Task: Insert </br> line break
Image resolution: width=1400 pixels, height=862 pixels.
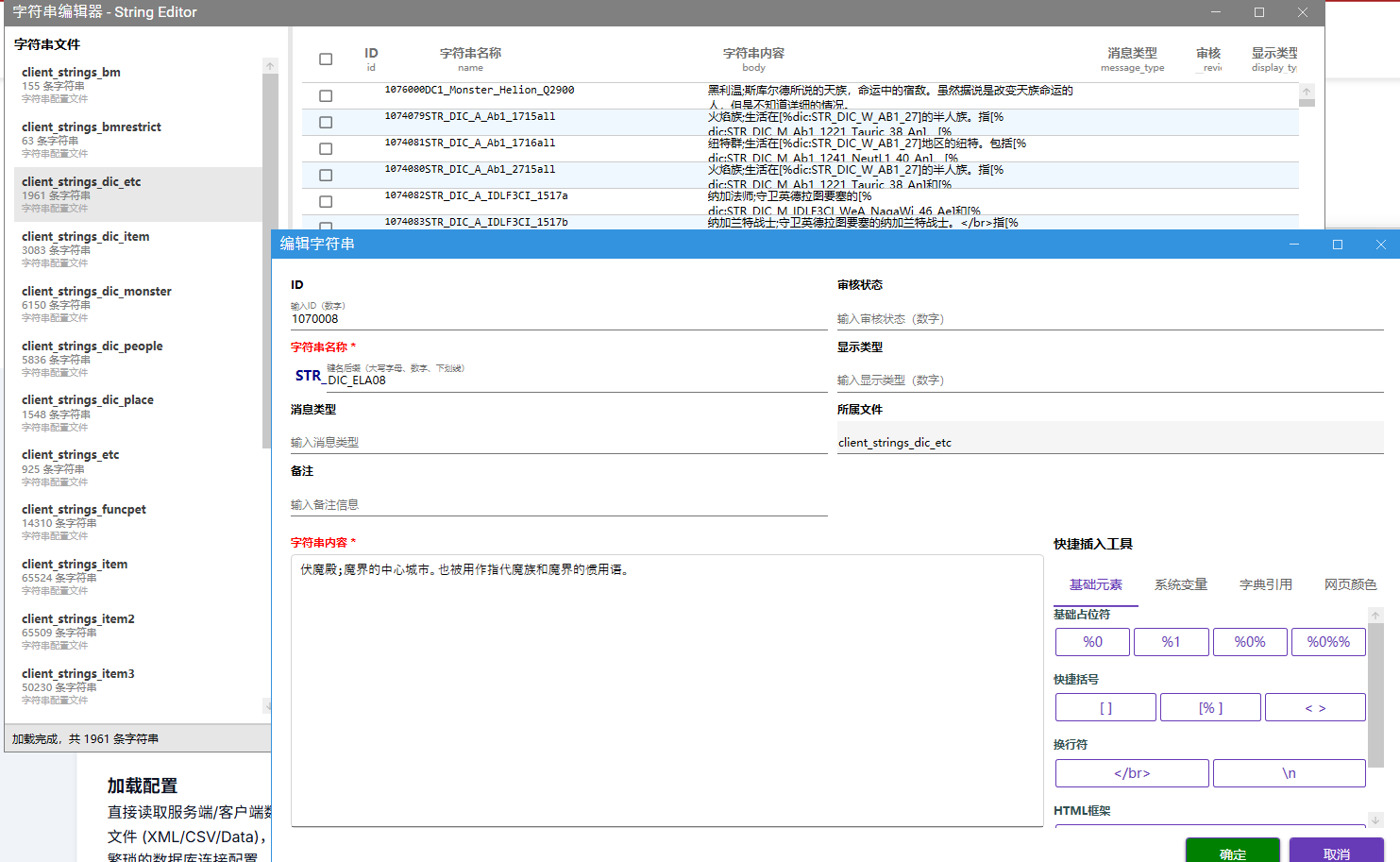Action: coord(1132,773)
